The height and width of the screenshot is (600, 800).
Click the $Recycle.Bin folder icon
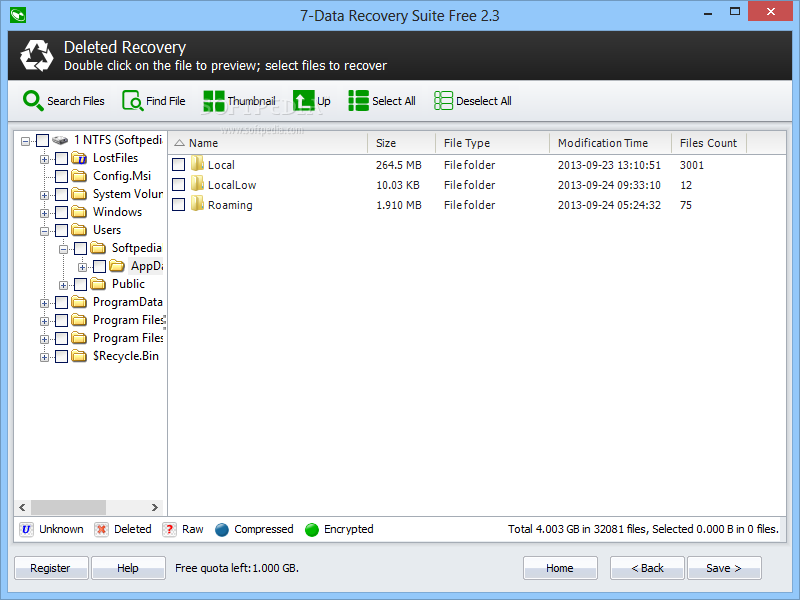tap(79, 356)
